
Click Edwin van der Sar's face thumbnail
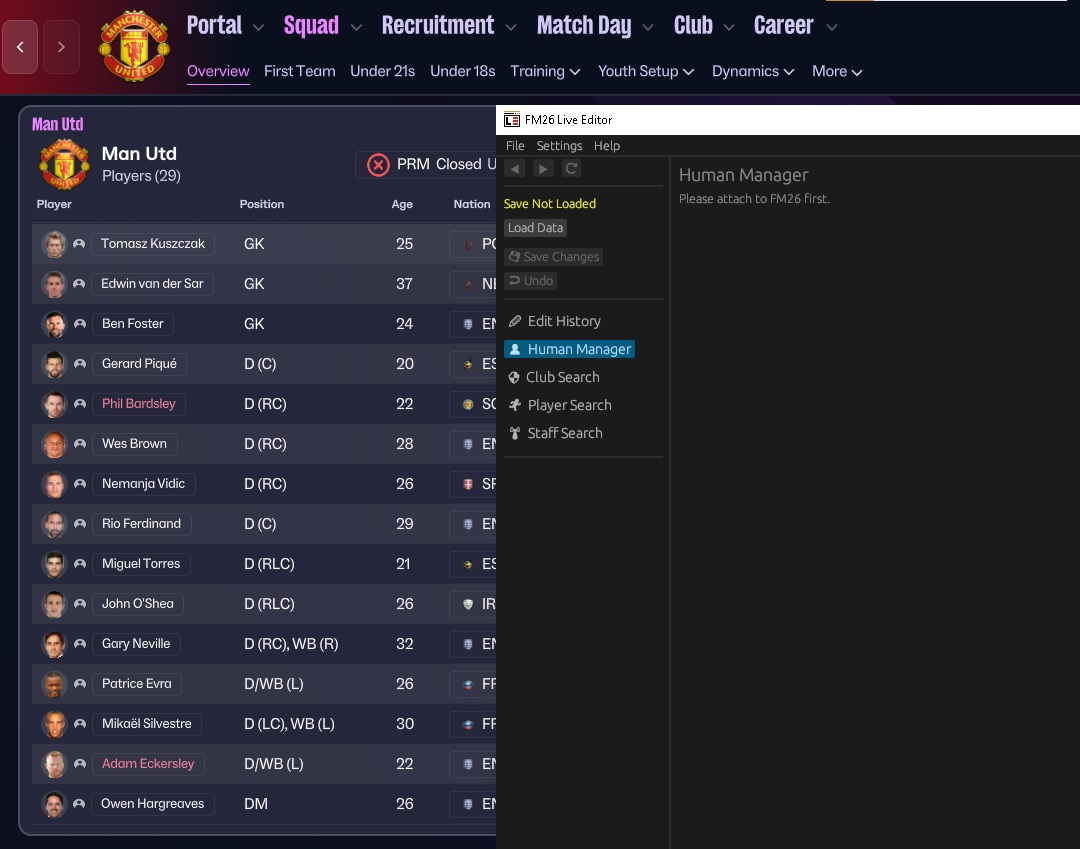[53, 284]
